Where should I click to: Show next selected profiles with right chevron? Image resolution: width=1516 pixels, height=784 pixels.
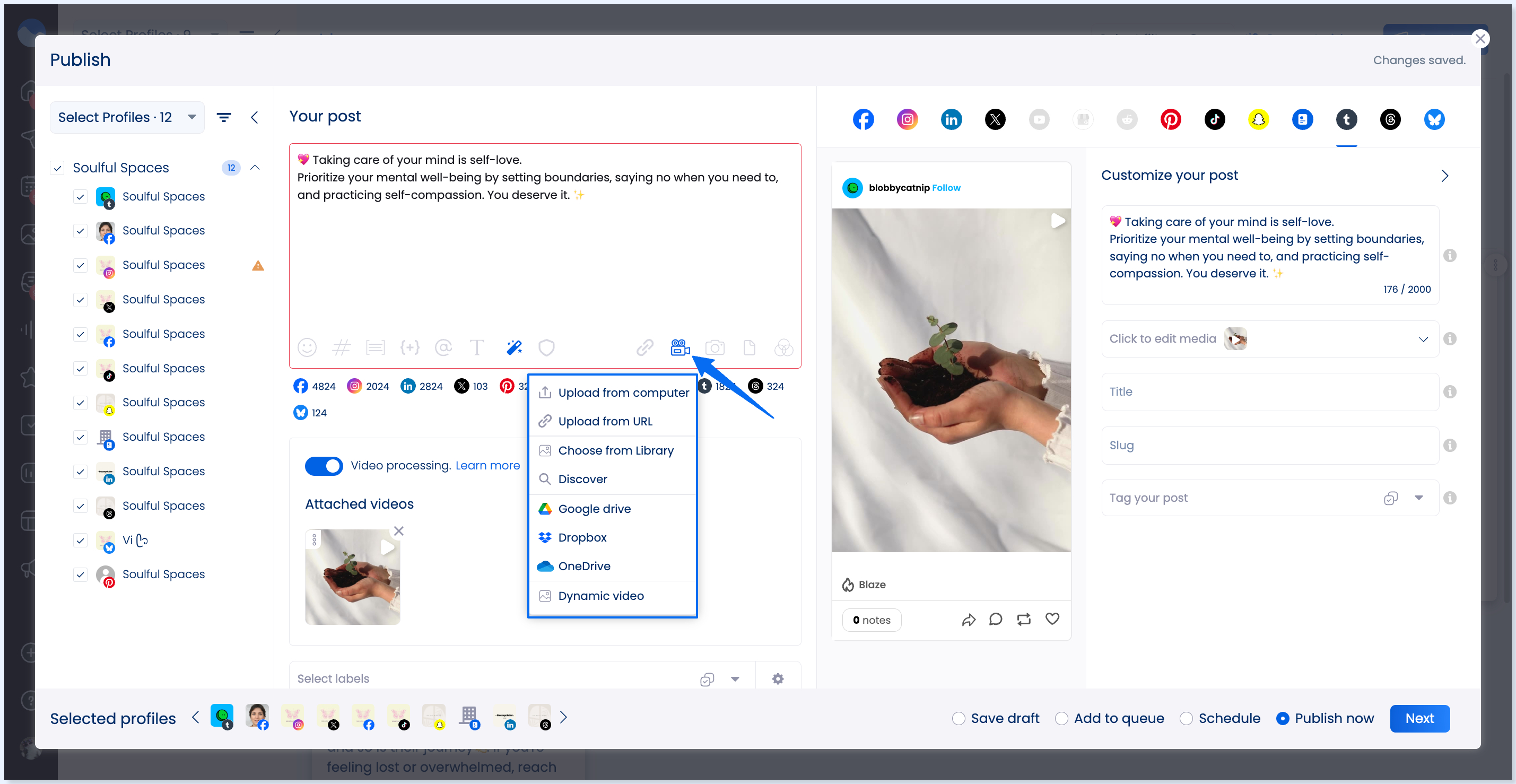563,717
